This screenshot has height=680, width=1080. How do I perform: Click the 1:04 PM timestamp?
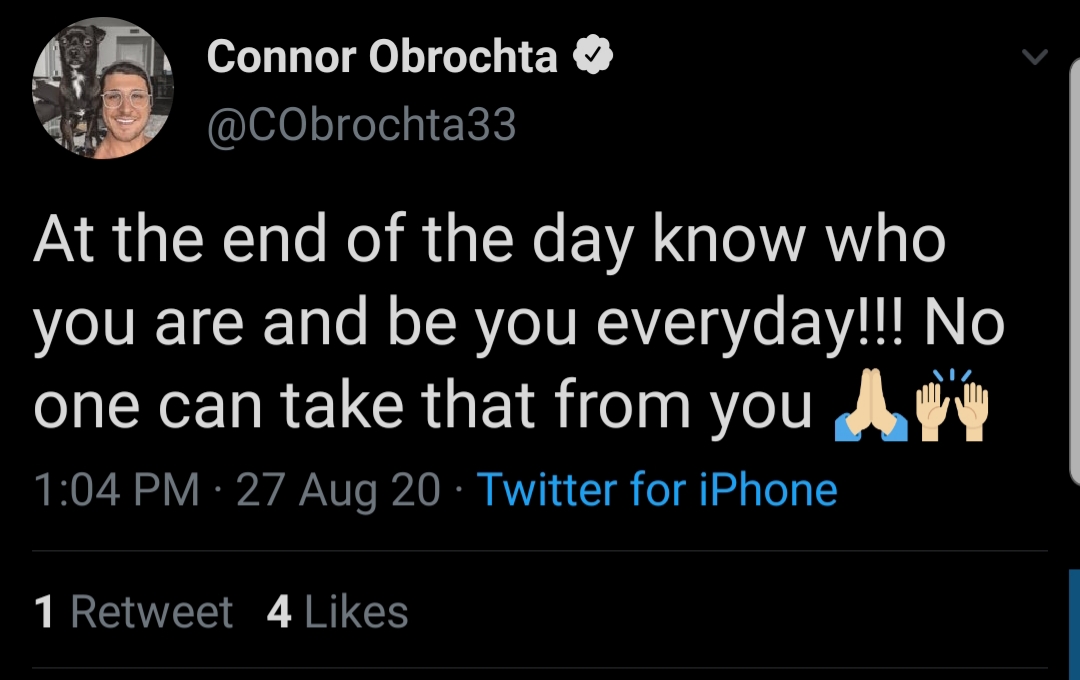point(116,490)
